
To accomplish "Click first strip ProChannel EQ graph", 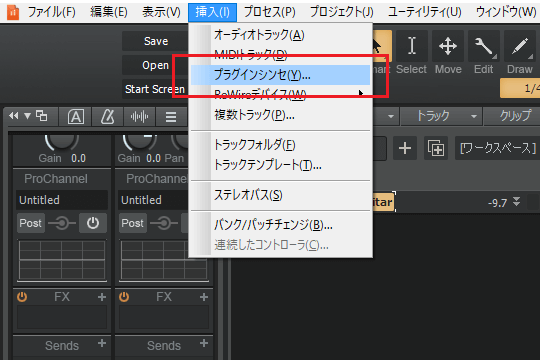I will click(x=62, y=260).
